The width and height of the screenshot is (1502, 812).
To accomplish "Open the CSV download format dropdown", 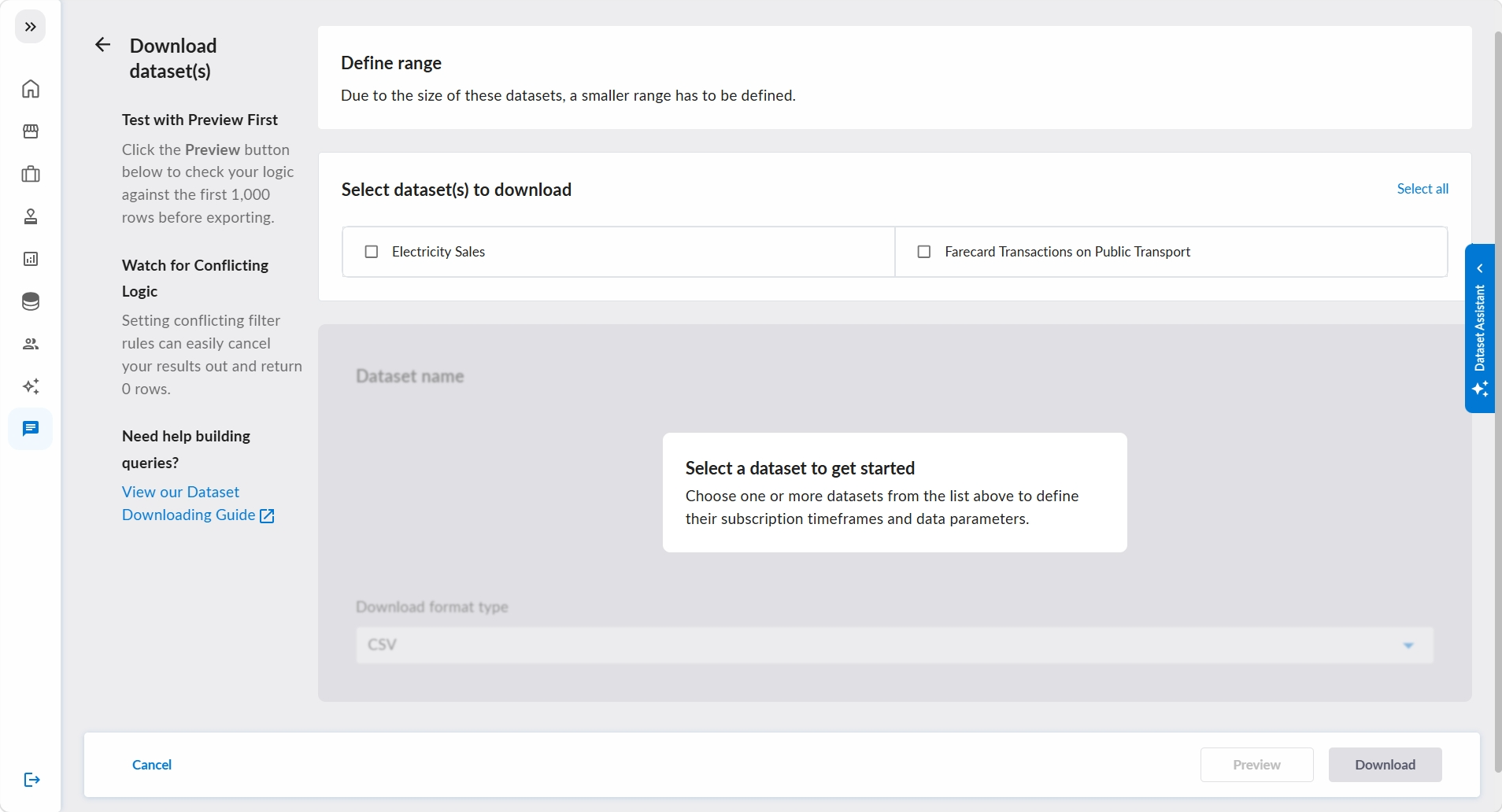I will [894, 645].
